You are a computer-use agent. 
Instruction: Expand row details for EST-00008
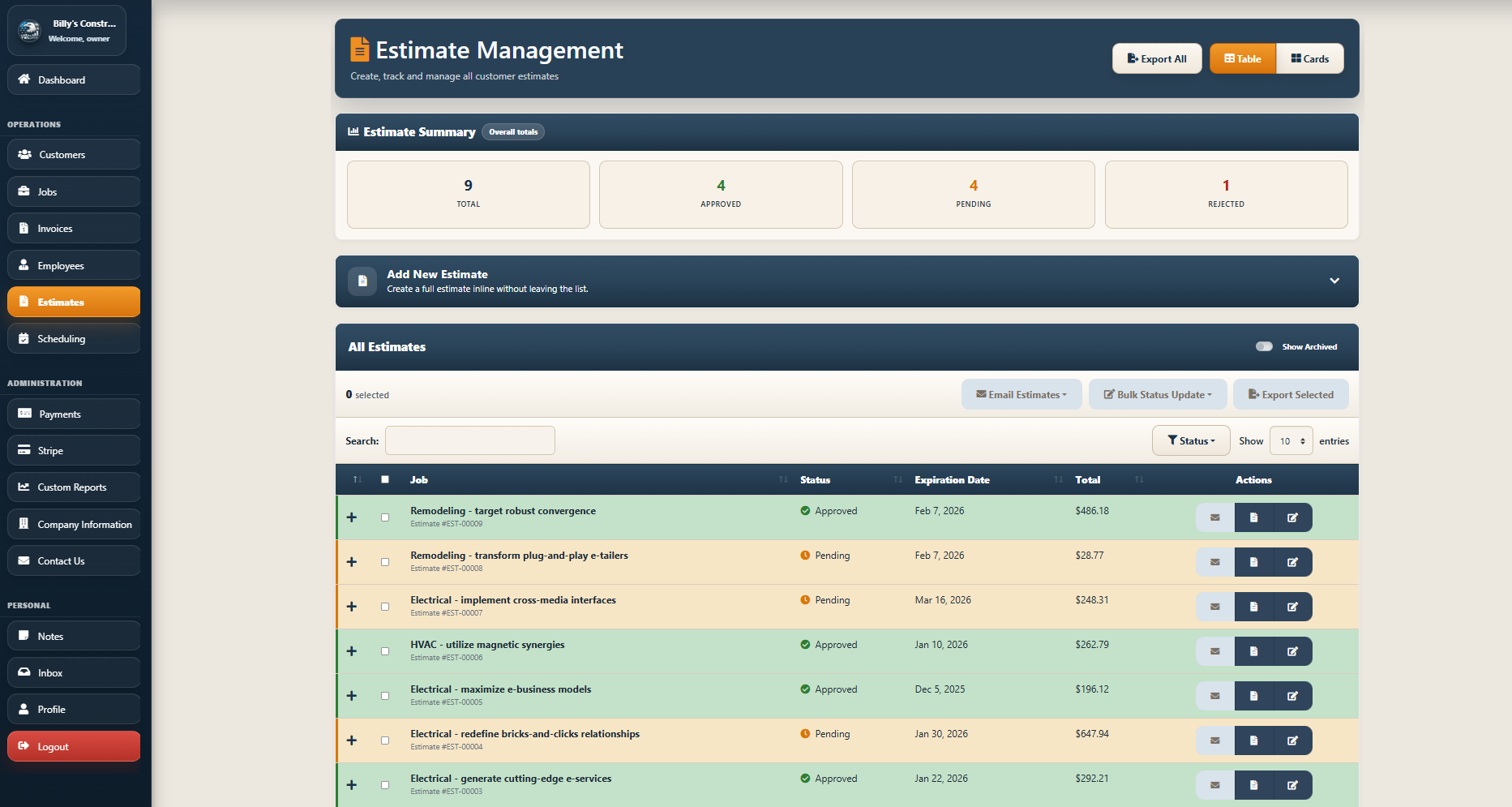[x=352, y=562]
